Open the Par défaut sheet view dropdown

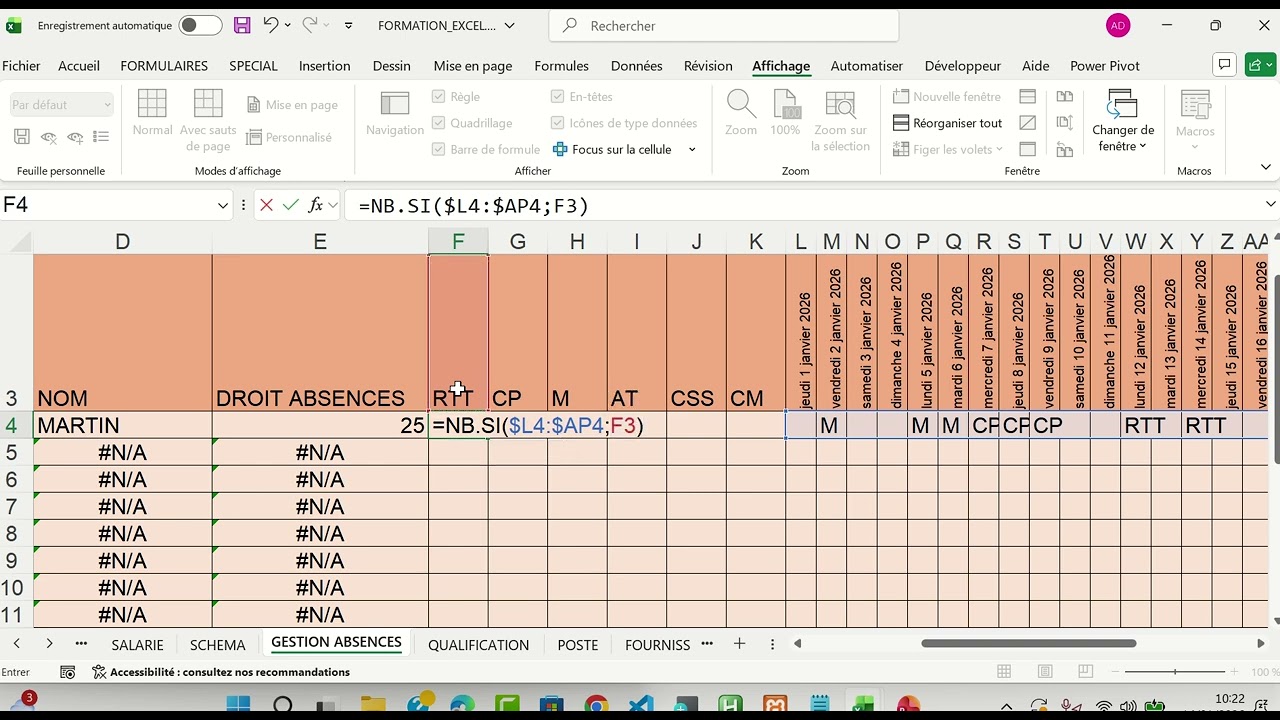tap(62, 105)
